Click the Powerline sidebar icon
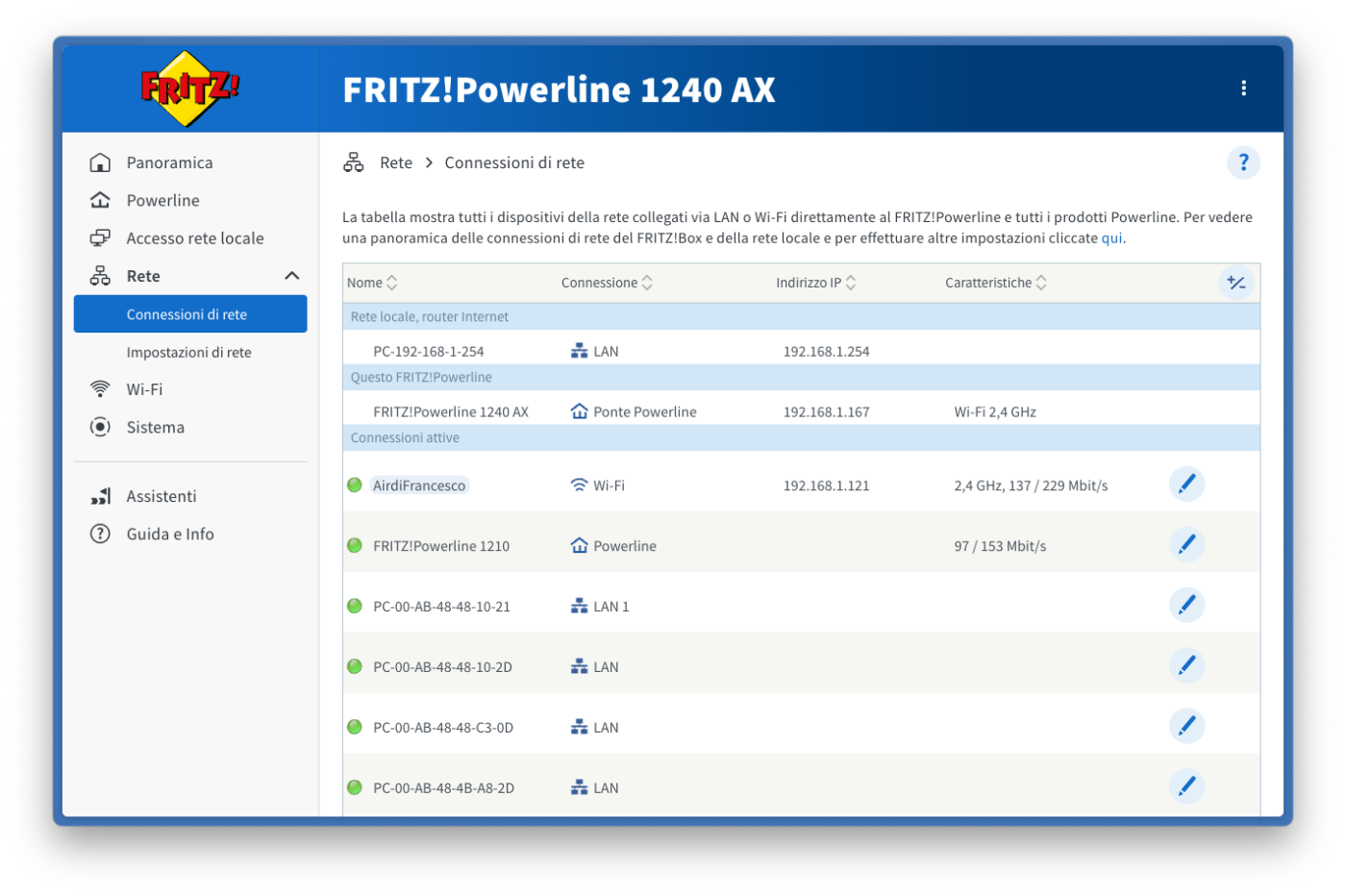The width and height of the screenshot is (1346, 896). coord(100,200)
